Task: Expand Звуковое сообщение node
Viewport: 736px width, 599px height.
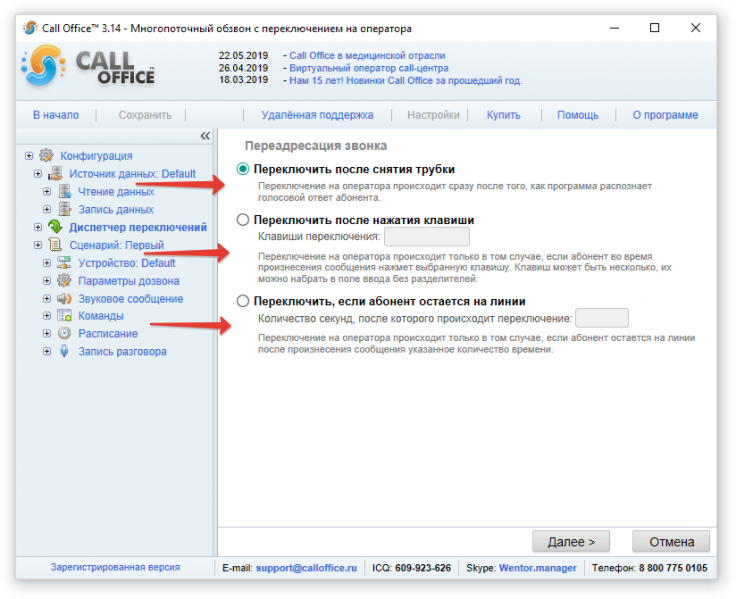Action: click(47, 299)
